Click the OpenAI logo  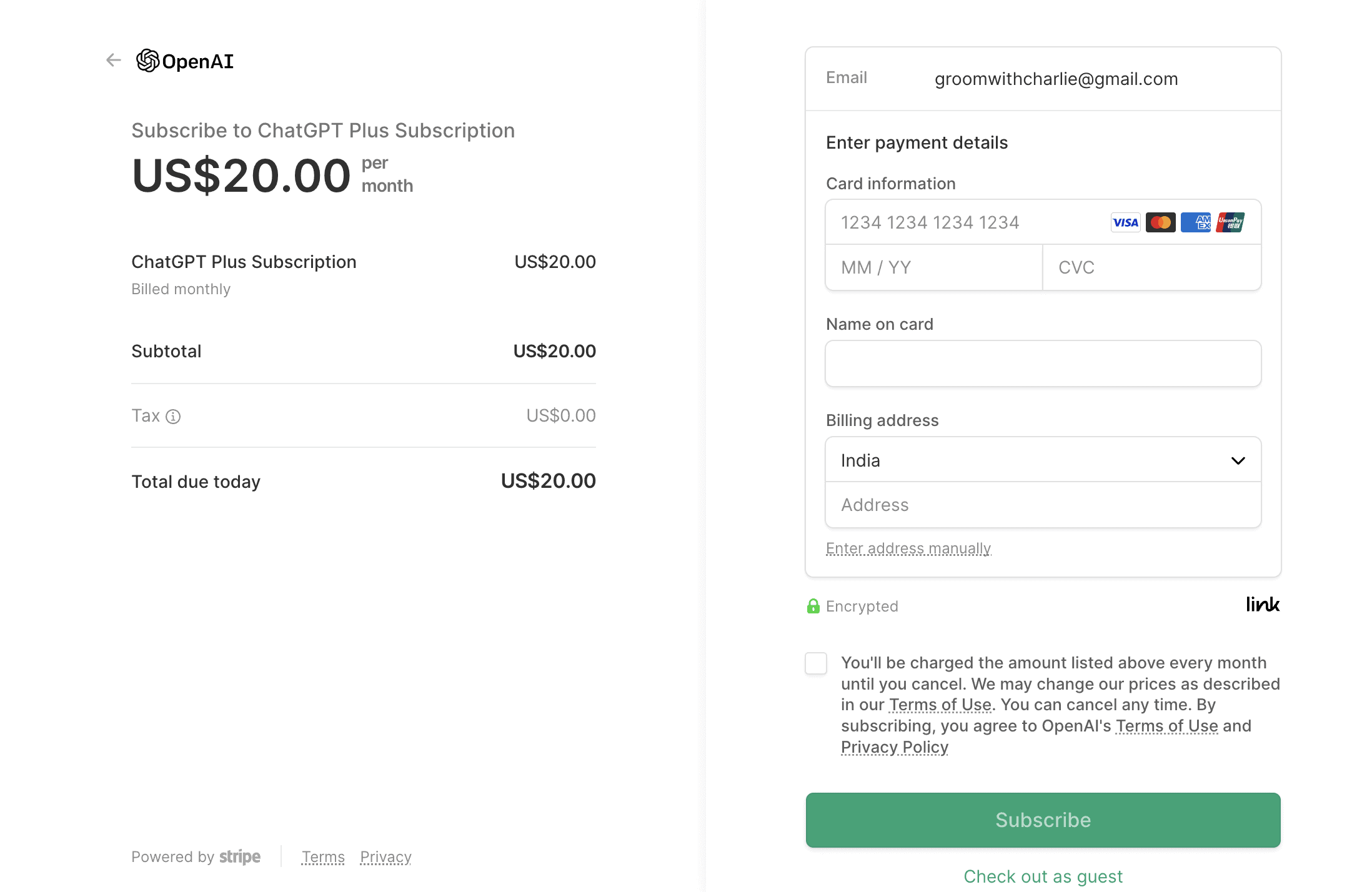185,61
